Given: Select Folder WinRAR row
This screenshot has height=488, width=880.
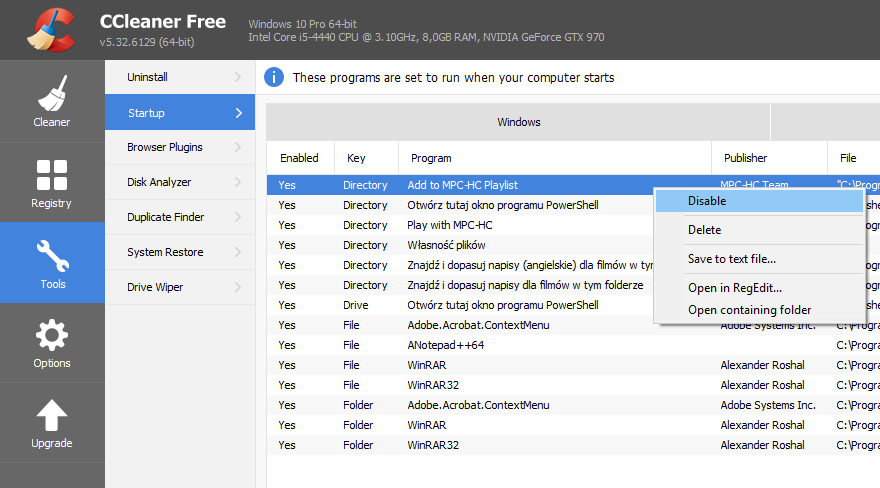Looking at the screenshot, I should pos(574,425).
